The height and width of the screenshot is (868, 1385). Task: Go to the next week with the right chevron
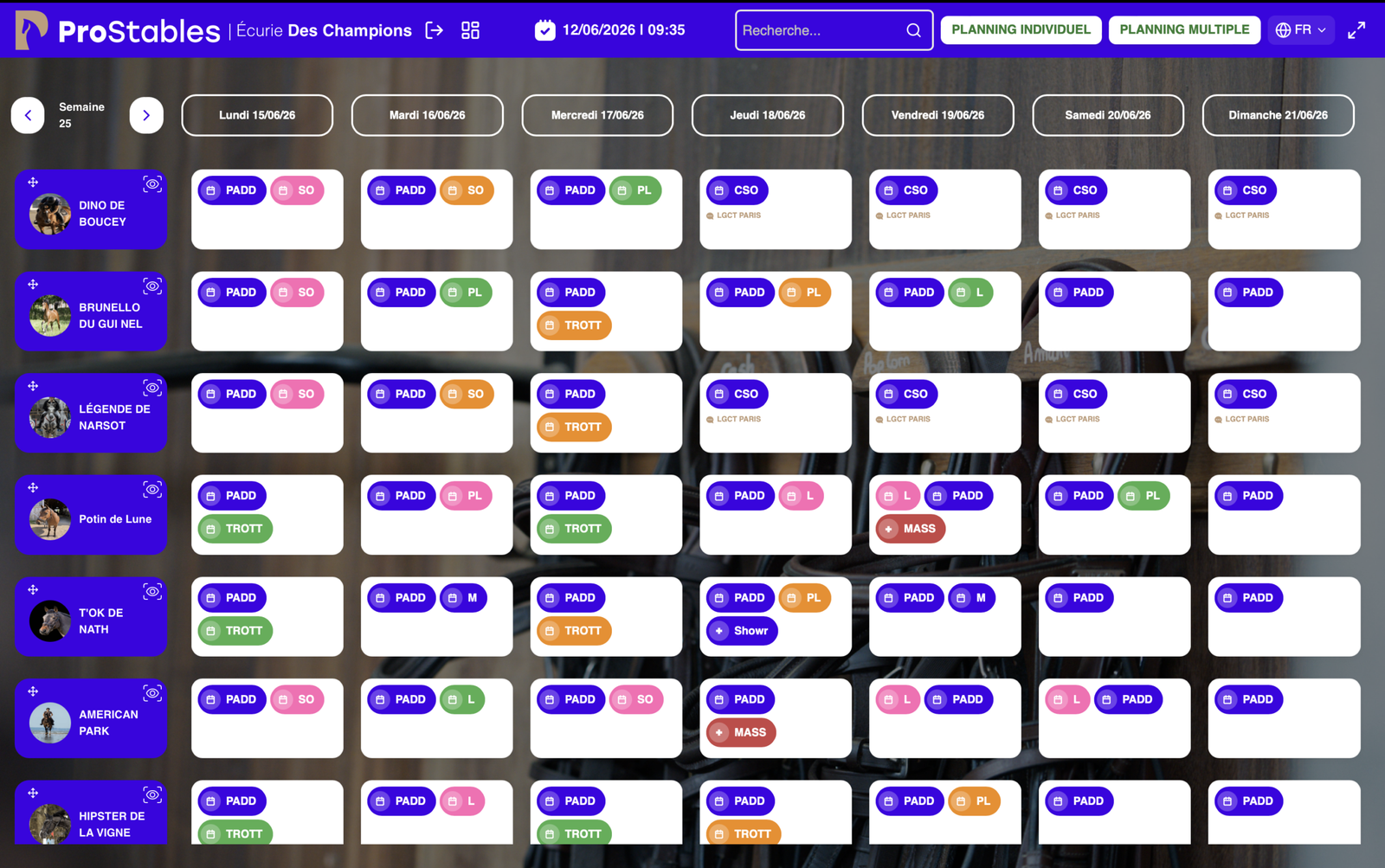[x=146, y=115]
